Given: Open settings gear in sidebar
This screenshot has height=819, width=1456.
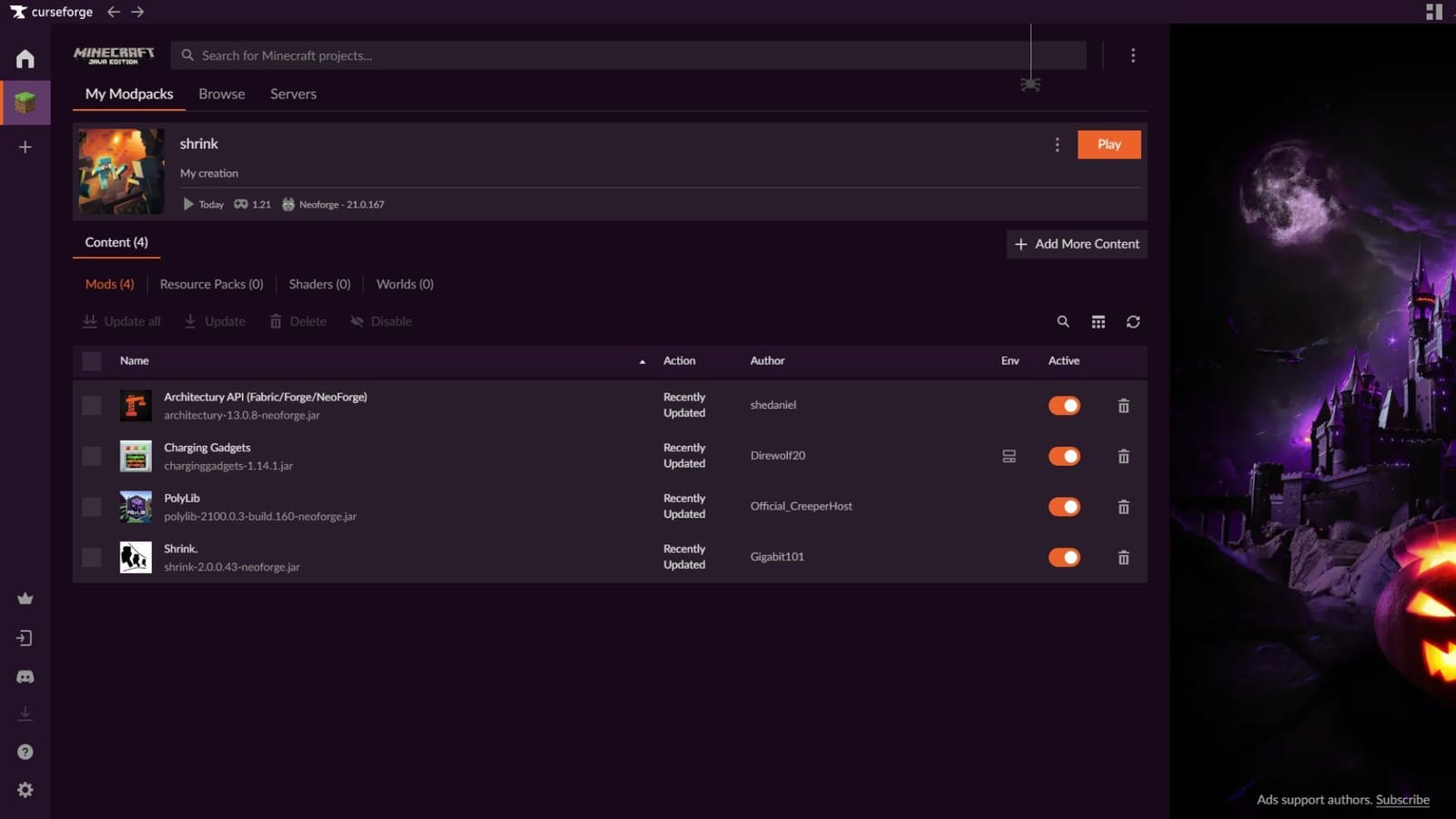Looking at the screenshot, I should (x=25, y=790).
